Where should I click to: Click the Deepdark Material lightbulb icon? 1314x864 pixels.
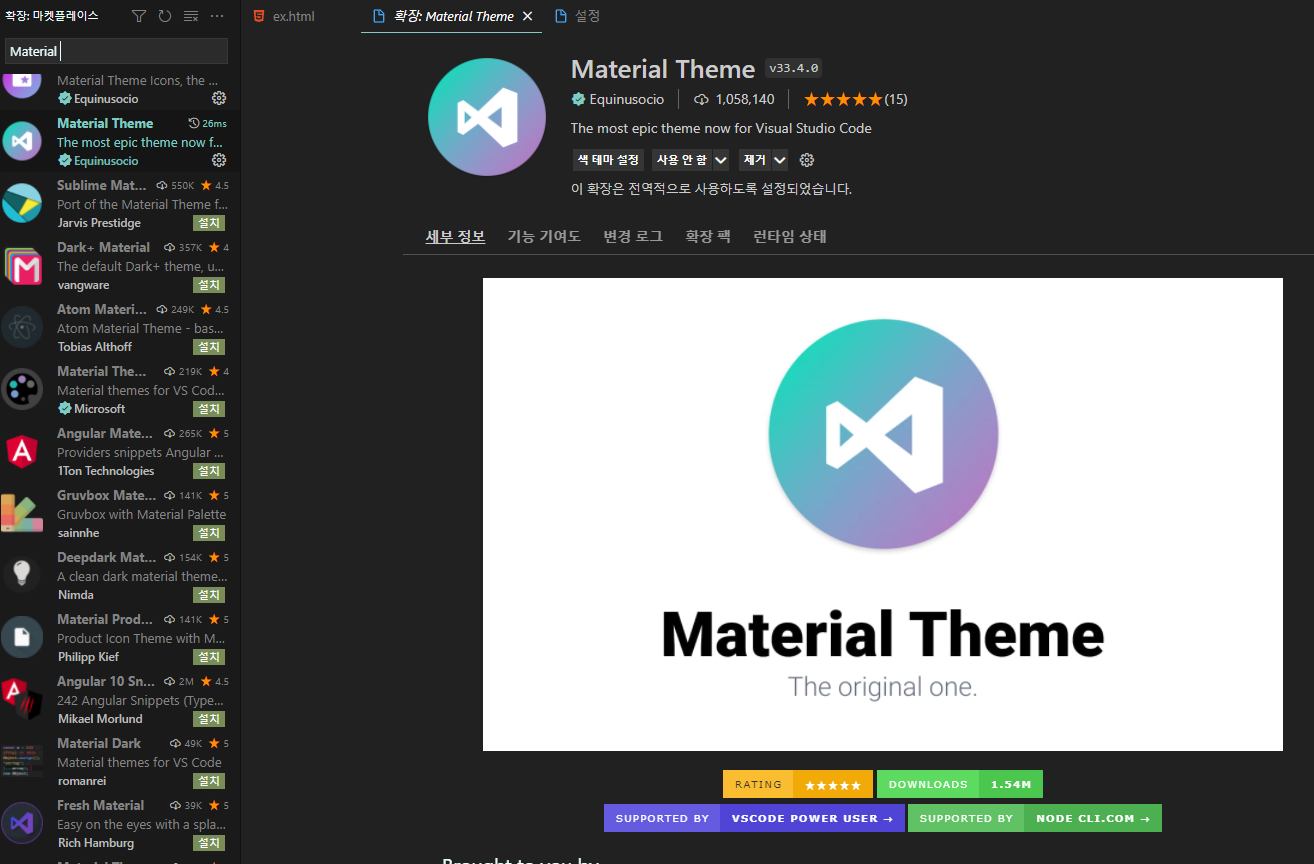click(x=22, y=575)
